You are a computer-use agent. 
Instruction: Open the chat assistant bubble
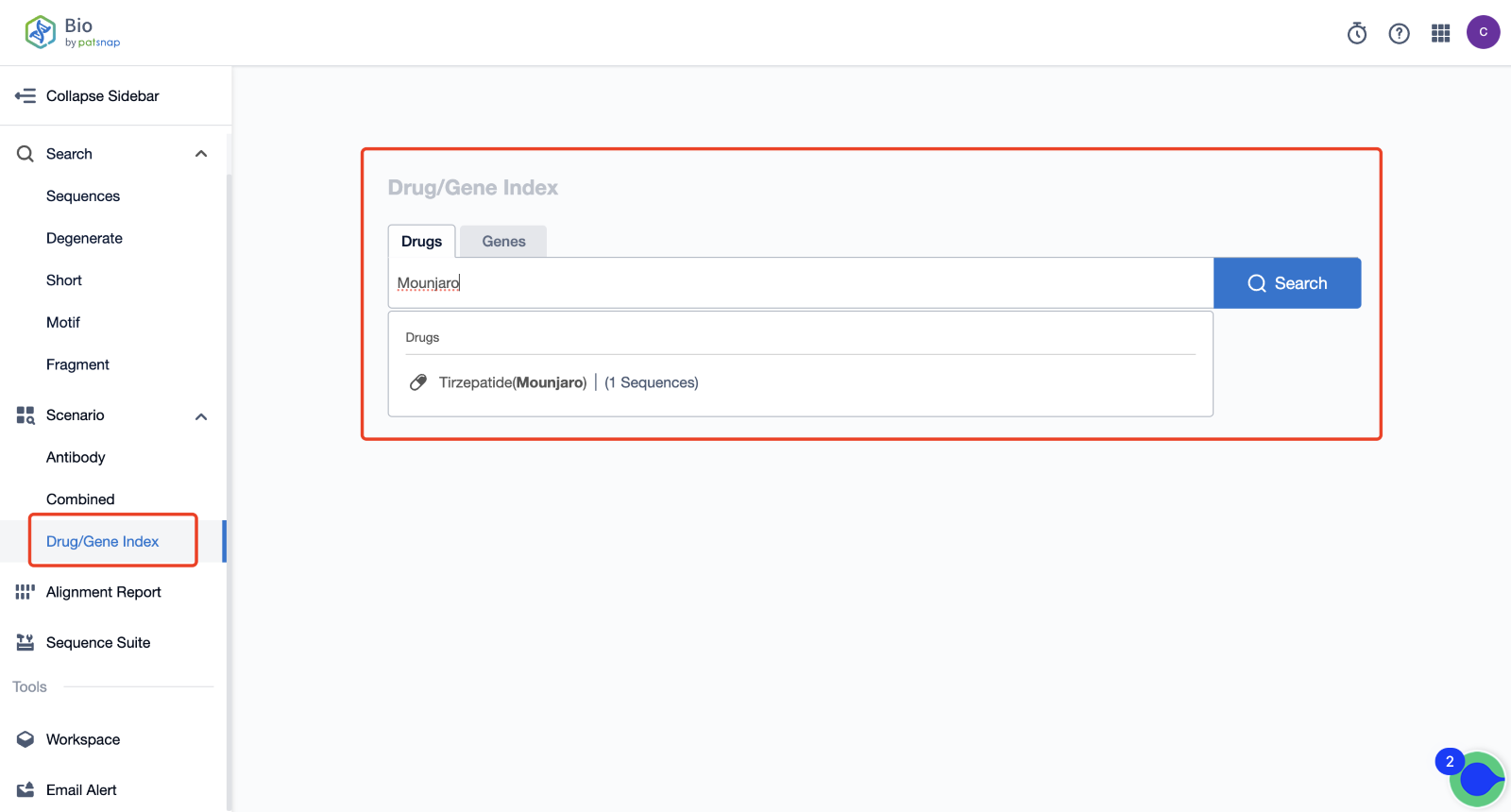pos(1477,779)
